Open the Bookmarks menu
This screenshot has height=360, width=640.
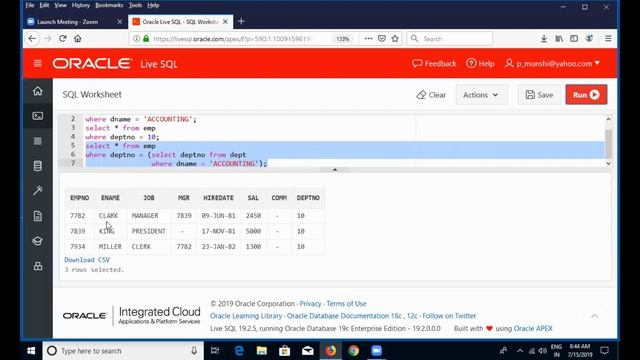[x=109, y=5]
